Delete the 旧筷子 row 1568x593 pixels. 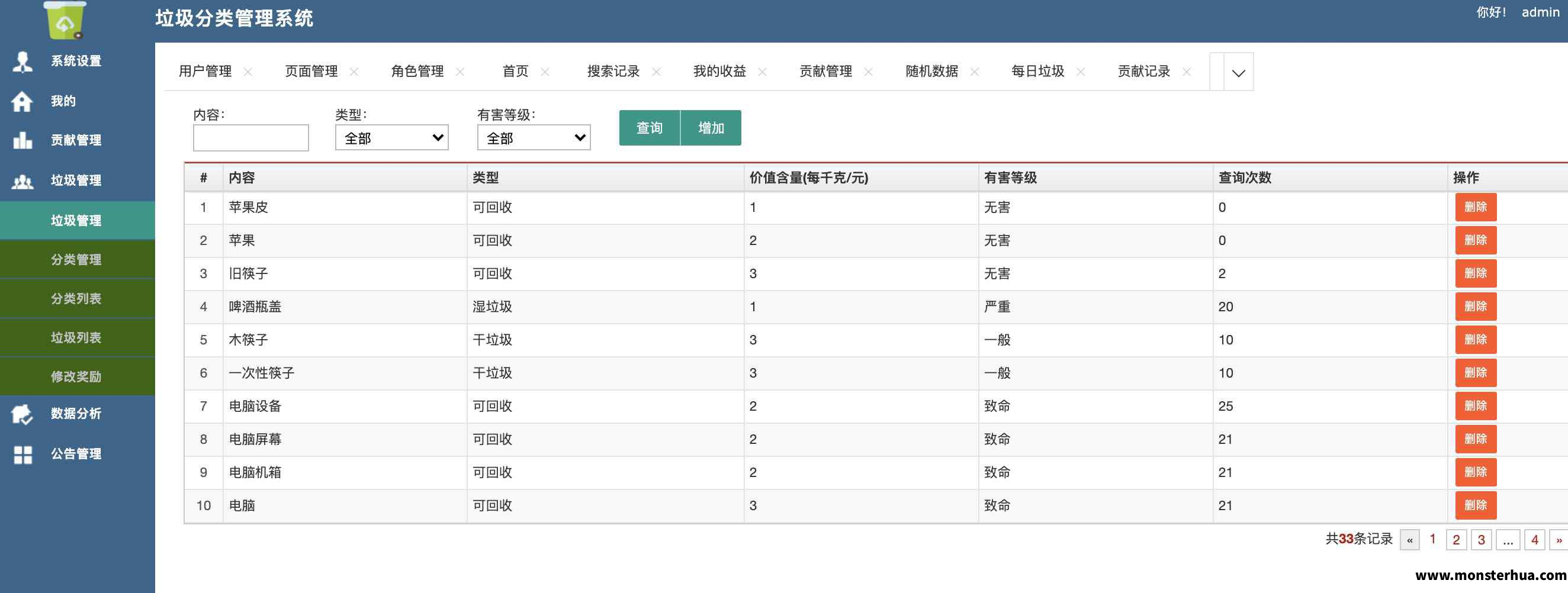pos(1476,273)
